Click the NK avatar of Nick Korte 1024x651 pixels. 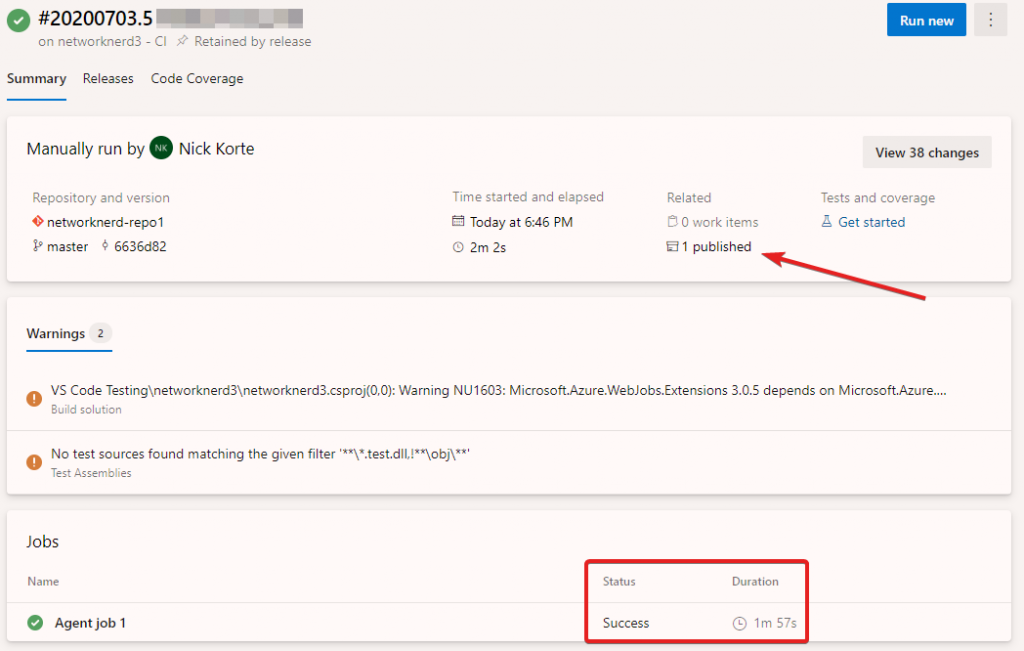[x=161, y=148]
